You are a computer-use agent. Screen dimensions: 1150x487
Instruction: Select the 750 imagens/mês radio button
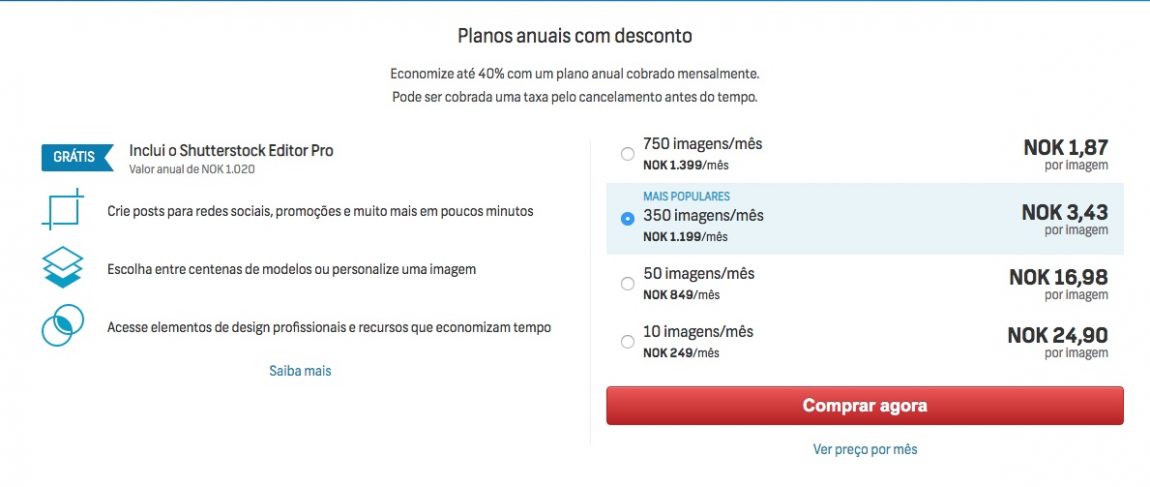[627, 154]
